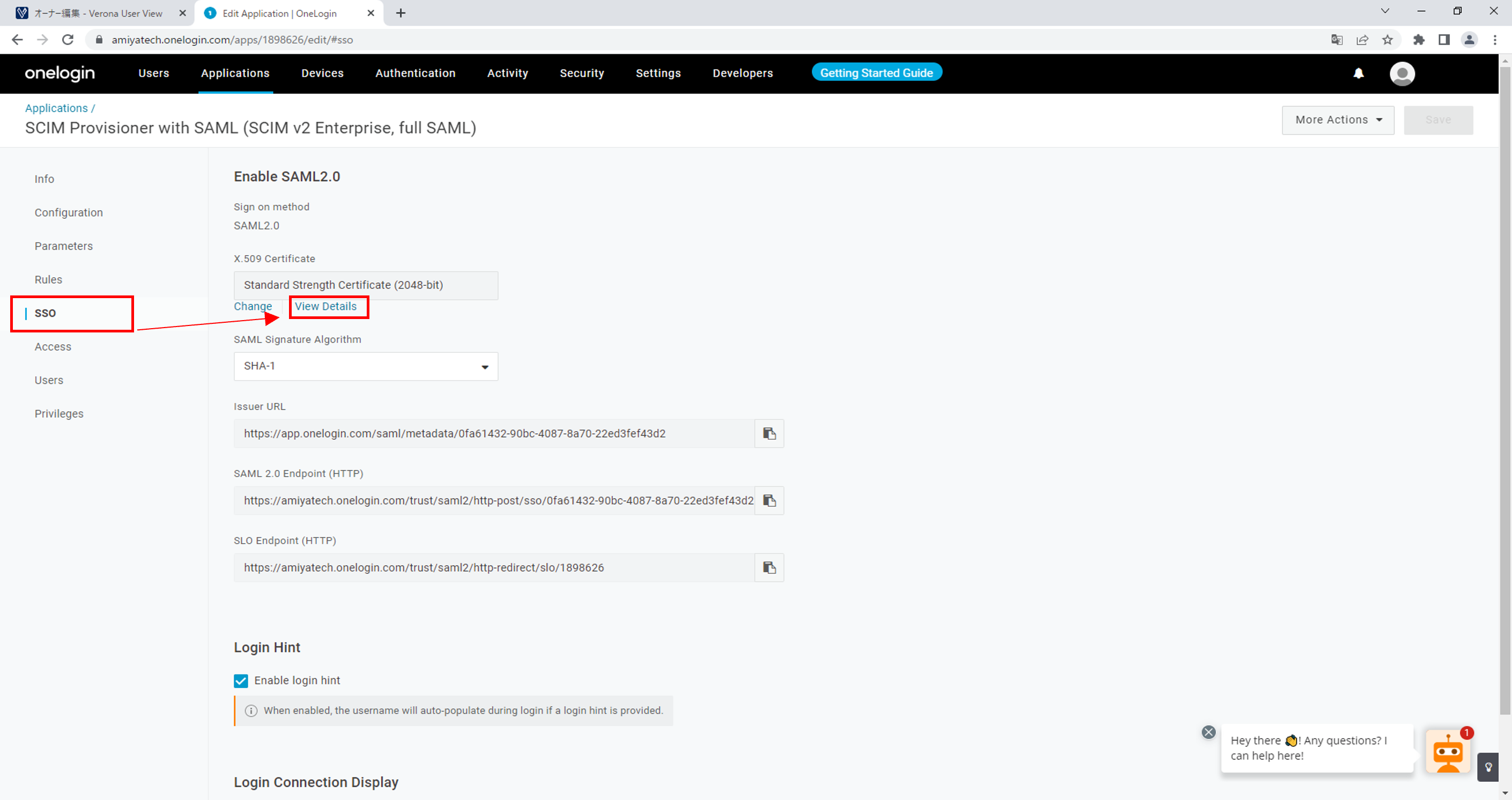Screen dimensions: 1512x800
Task: Copy the Issuer URL to clipboard
Action: pyautogui.click(x=769, y=434)
